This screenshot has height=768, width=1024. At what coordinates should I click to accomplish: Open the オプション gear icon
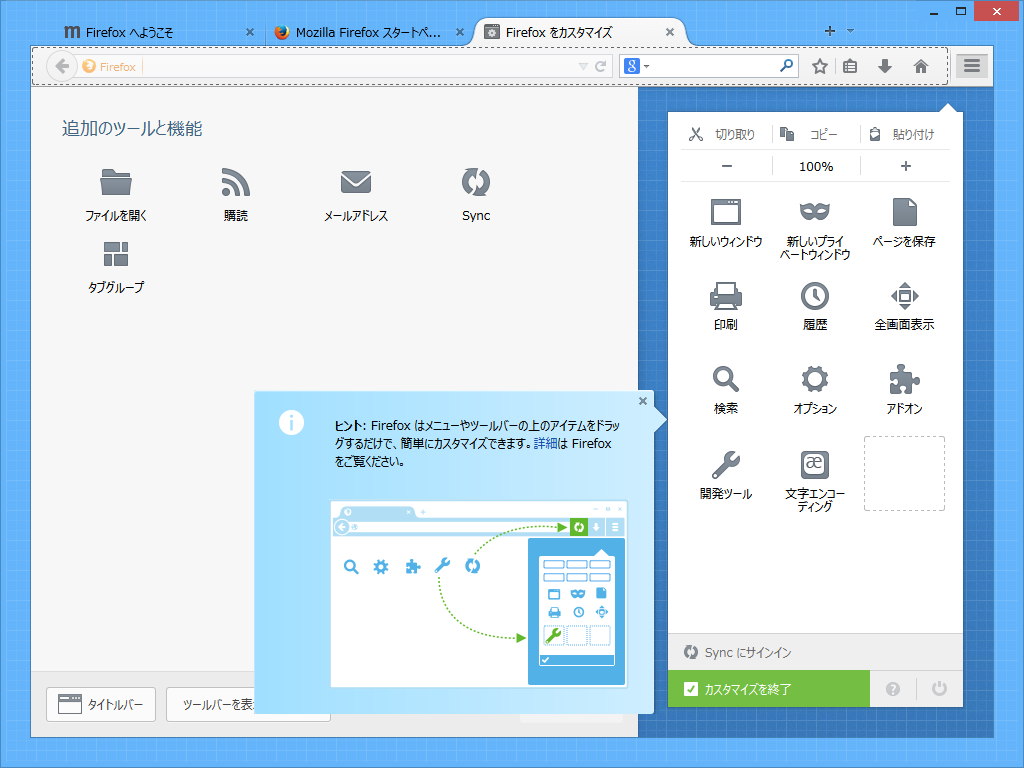(814, 379)
